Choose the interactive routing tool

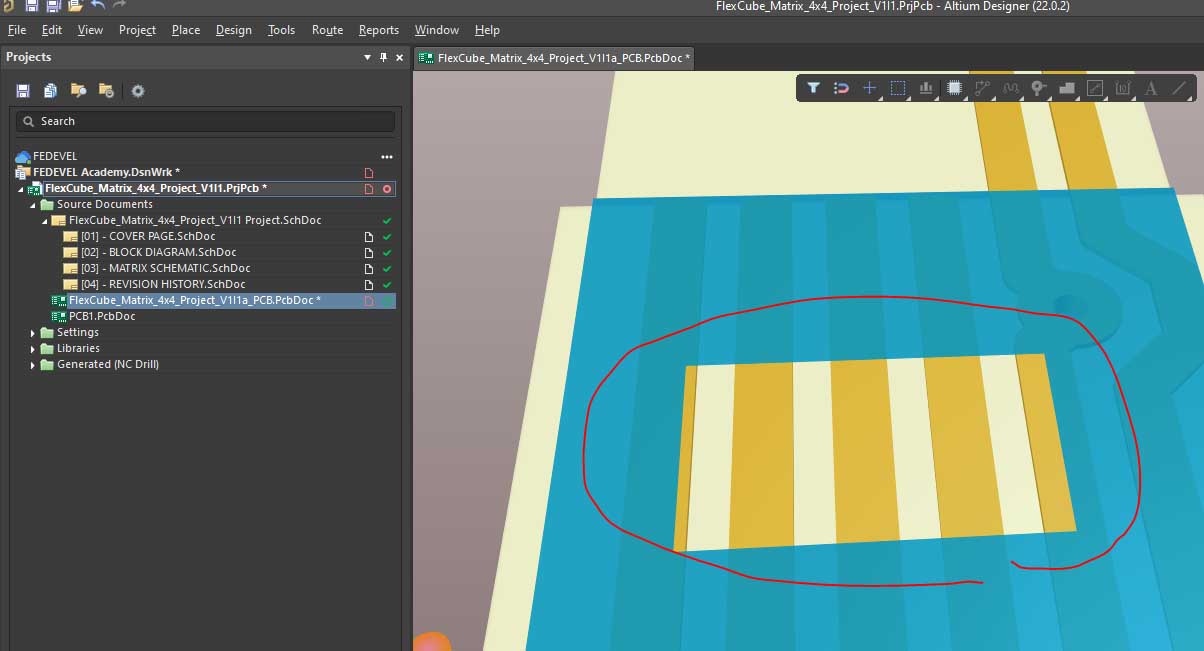click(x=983, y=88)
